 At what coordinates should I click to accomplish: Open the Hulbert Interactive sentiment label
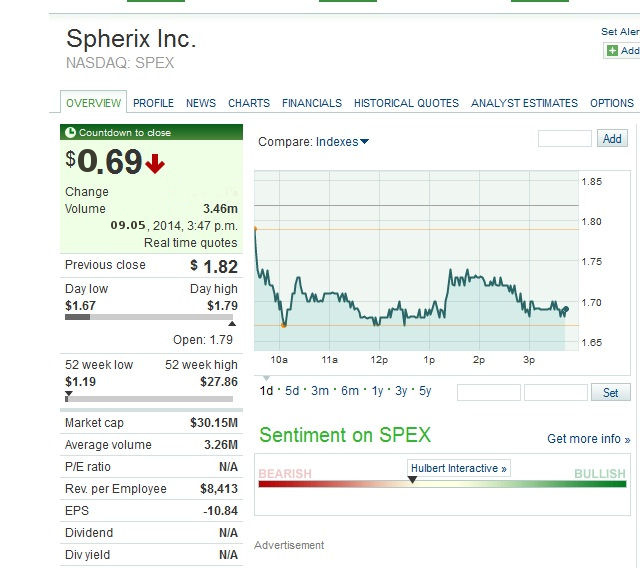[459, 468]
